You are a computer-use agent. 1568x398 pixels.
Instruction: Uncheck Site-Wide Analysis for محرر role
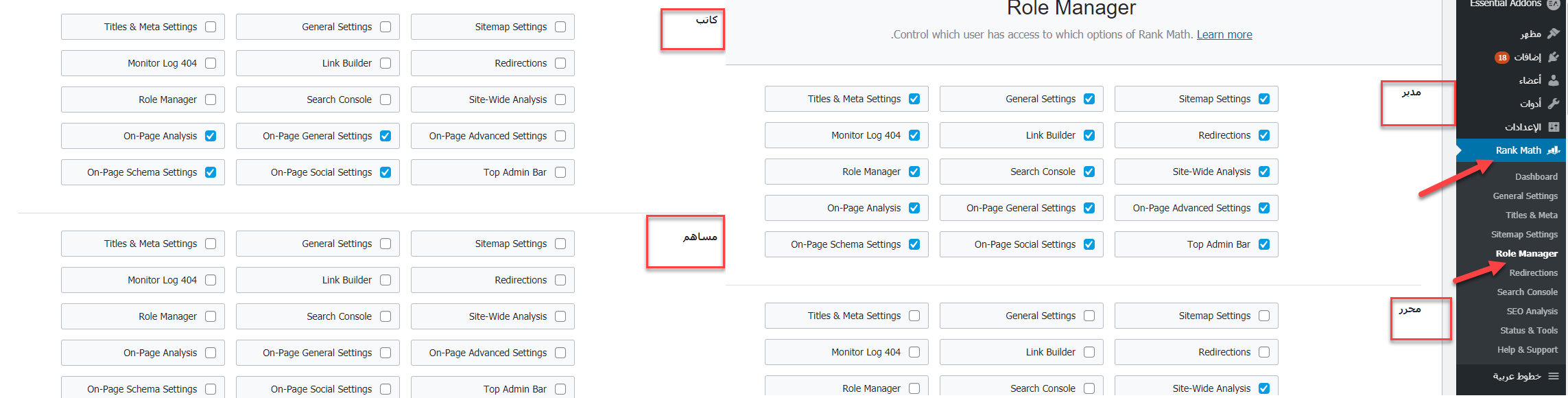[x=1264, y=388]
